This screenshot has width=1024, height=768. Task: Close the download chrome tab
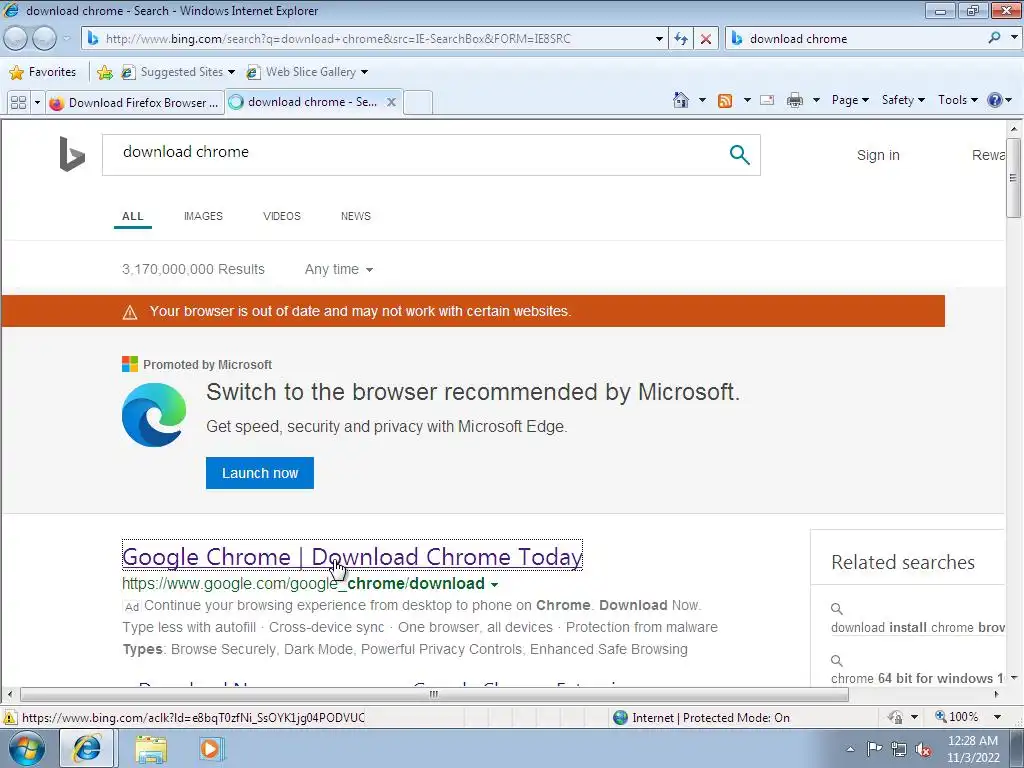click(391, 102)
